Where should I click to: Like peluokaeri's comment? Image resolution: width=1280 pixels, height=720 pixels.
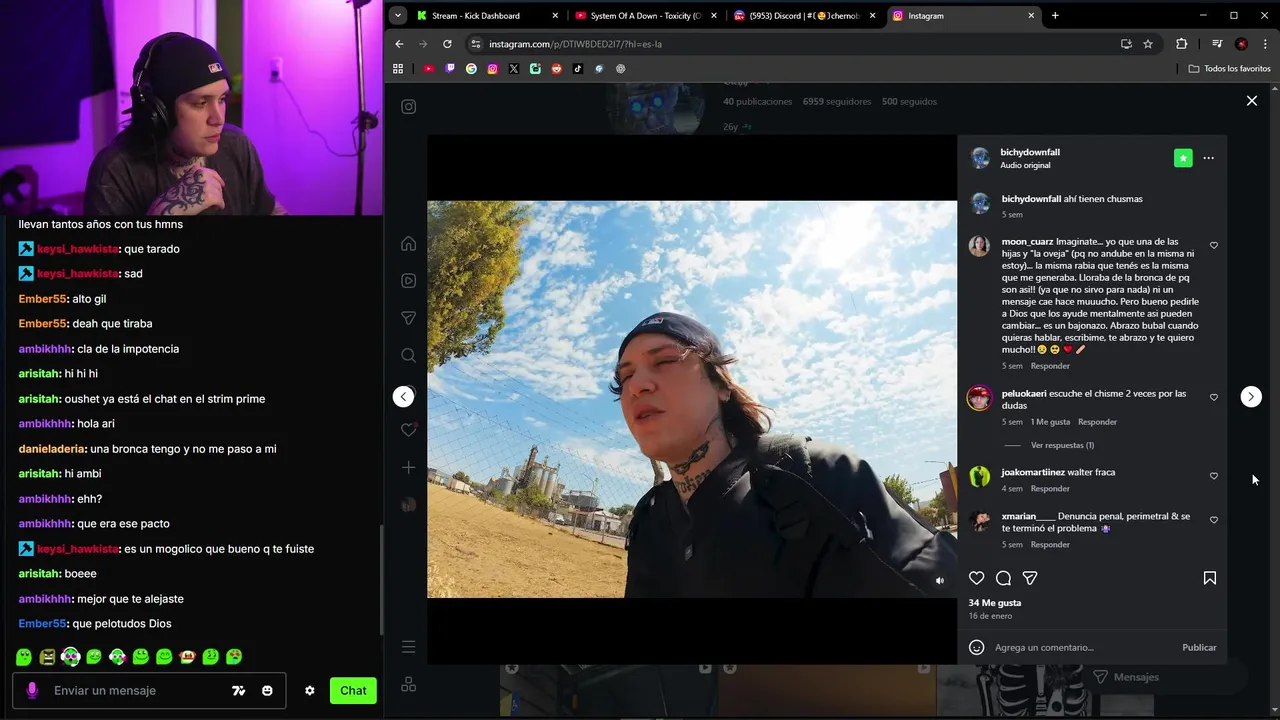pyautogui.click(x=1214, y=397)
